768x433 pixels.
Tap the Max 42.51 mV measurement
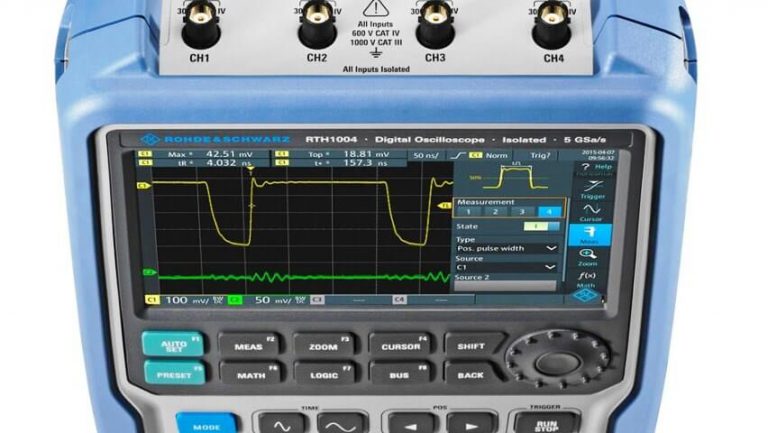[203, 154]
